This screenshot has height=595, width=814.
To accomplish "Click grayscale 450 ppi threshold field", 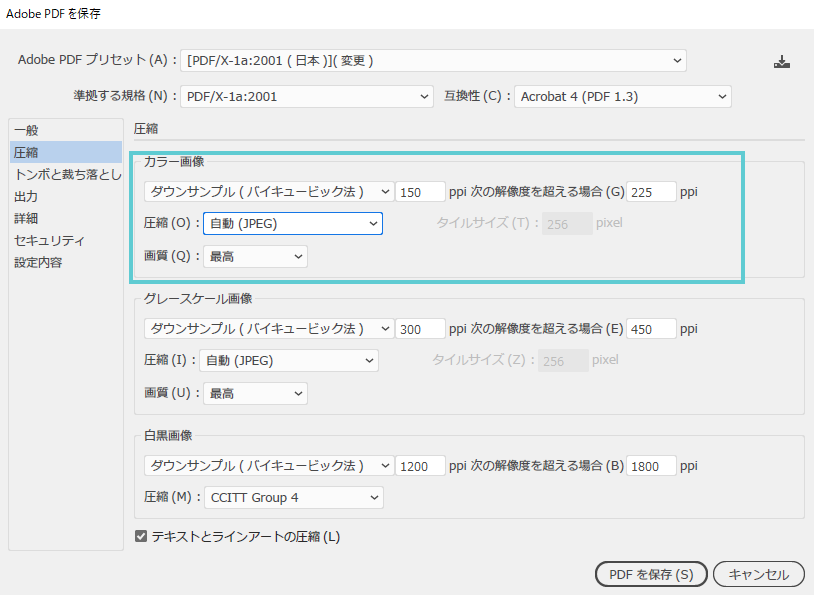I will pyautogui.click(x=651, y=329).
